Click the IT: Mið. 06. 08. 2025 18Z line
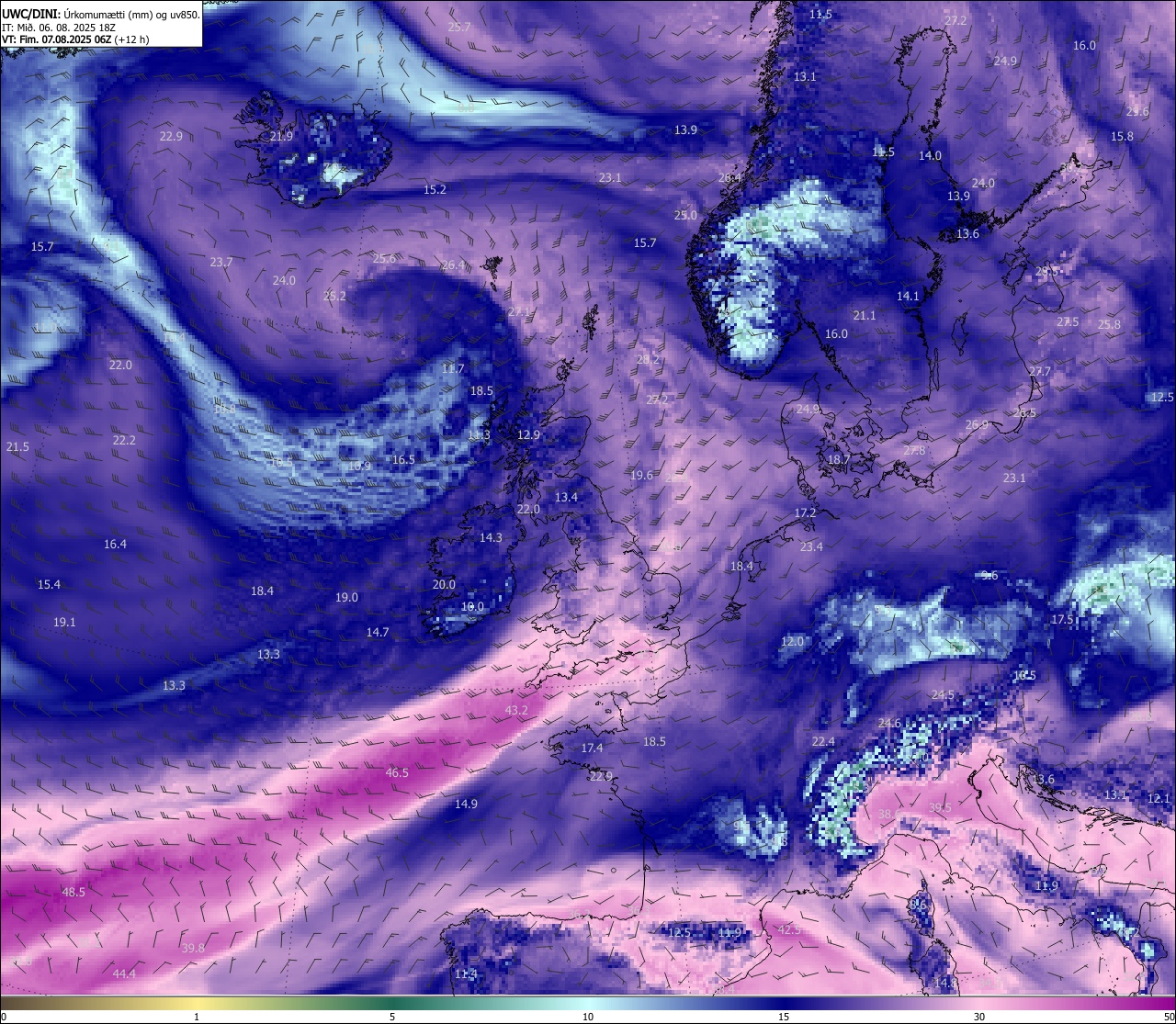The width and height of the screenshot is (1176, 1024). 59,28
